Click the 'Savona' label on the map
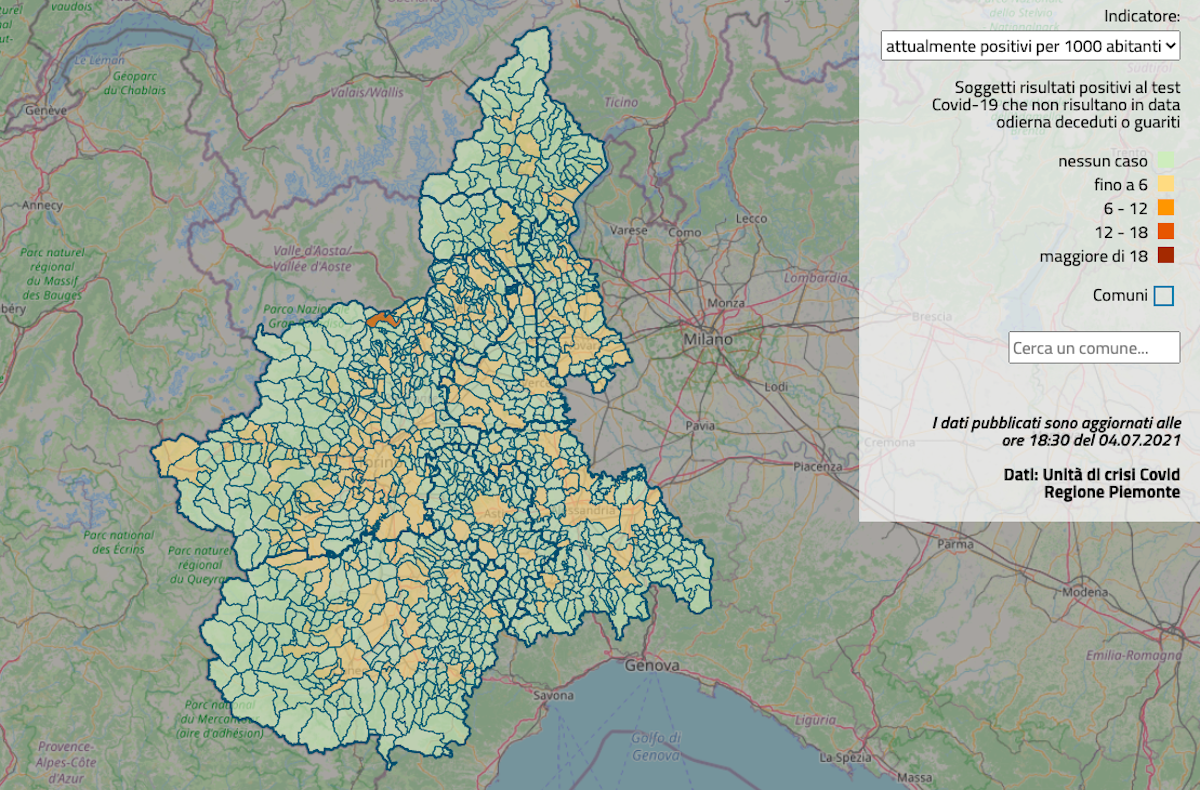 pos(554,695)
